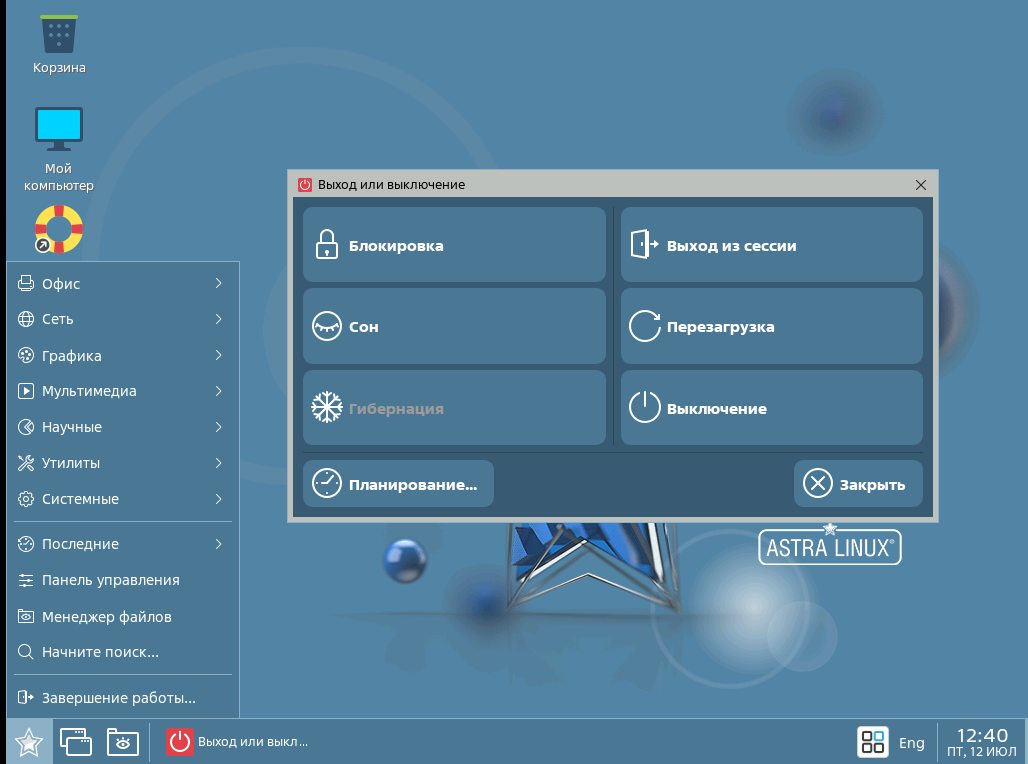Image resolution: width=1028 pixels, height=764 pixels.
Task: Click the folder-with-eye icon in the taskbar
Action: click(x=122, y=741)
